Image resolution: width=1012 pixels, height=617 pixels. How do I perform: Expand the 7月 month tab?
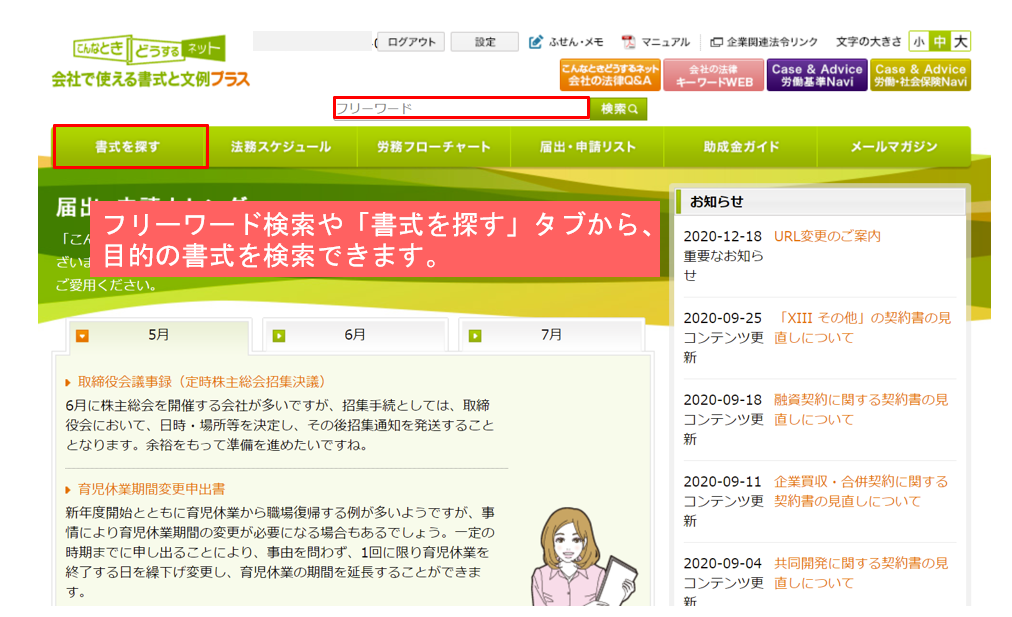pyautogui.click(x=551, y=335)
